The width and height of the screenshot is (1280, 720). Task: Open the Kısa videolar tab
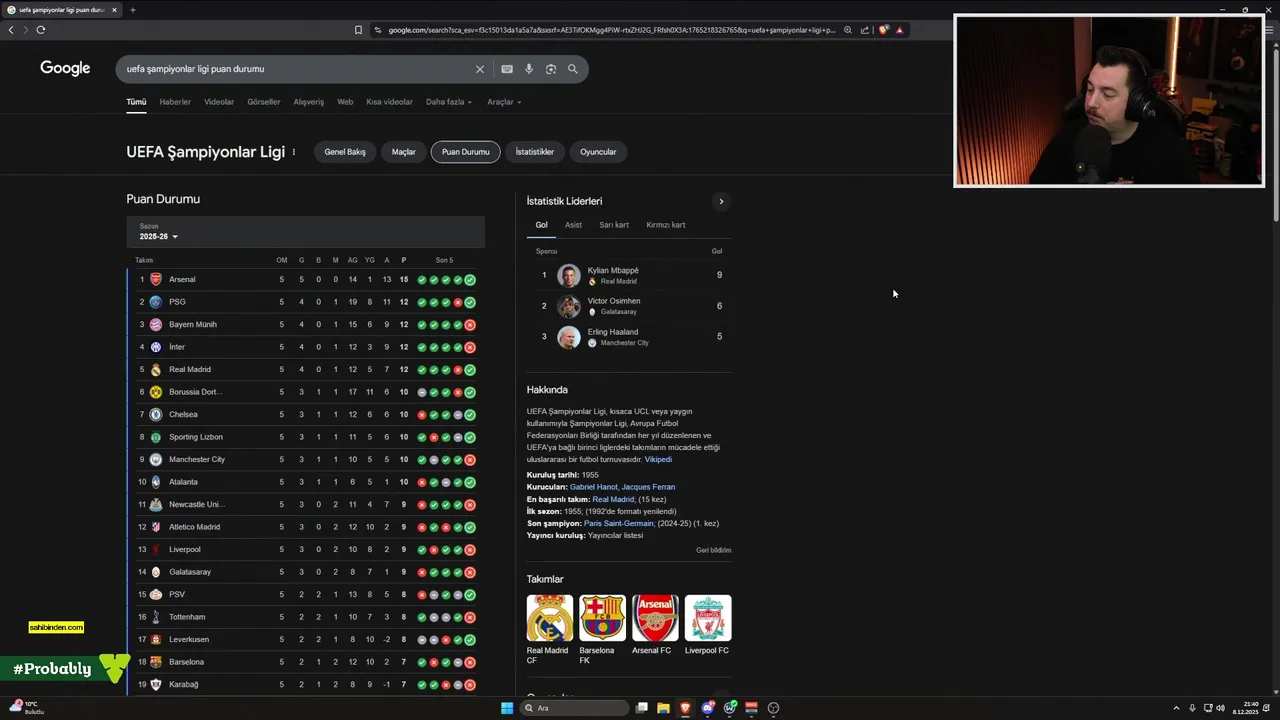point(389,102)
